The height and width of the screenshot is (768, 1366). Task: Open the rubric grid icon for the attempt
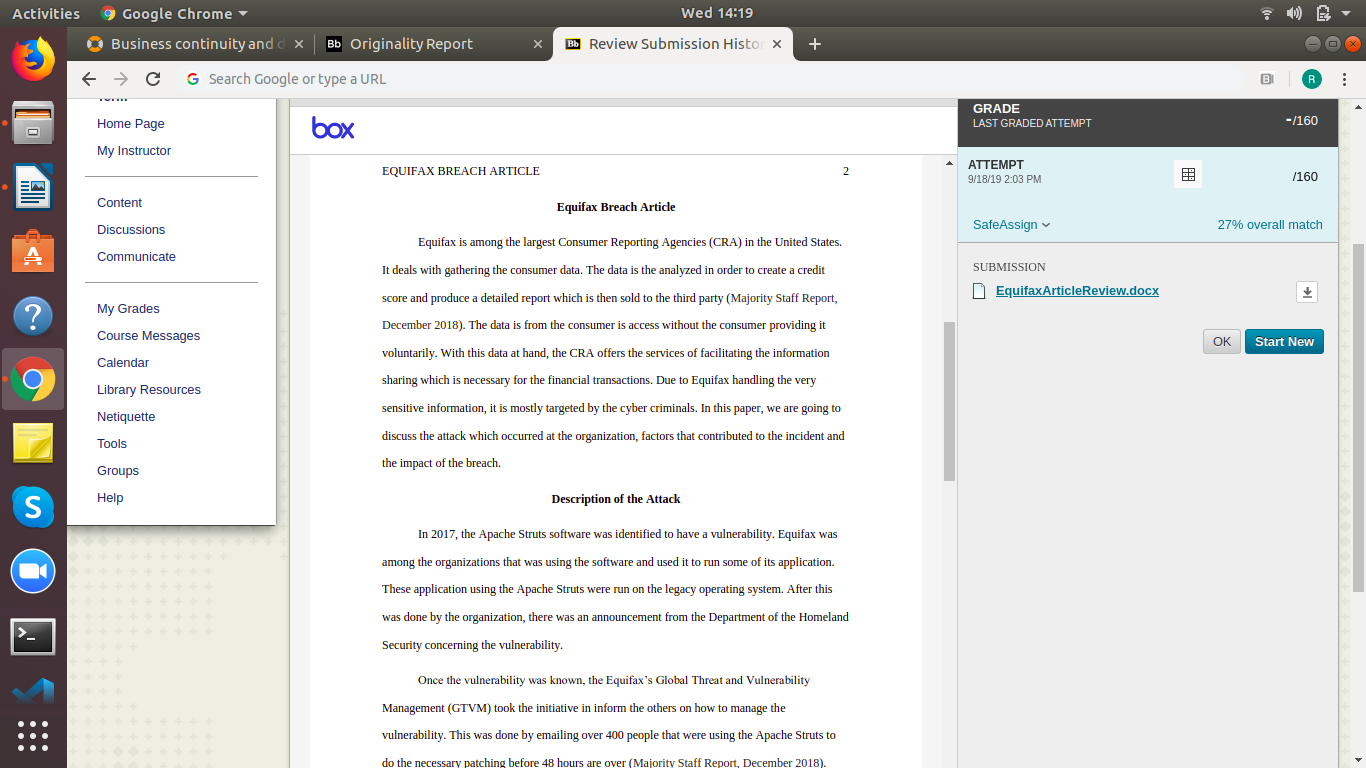pyautogui.click(x=1188, y=174)
